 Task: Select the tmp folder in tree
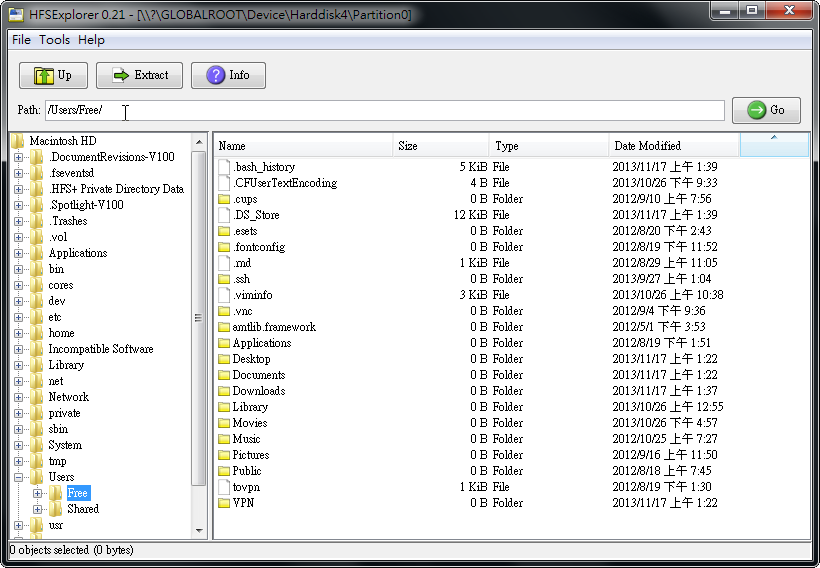pyautogui.click(x=58, y=461)
